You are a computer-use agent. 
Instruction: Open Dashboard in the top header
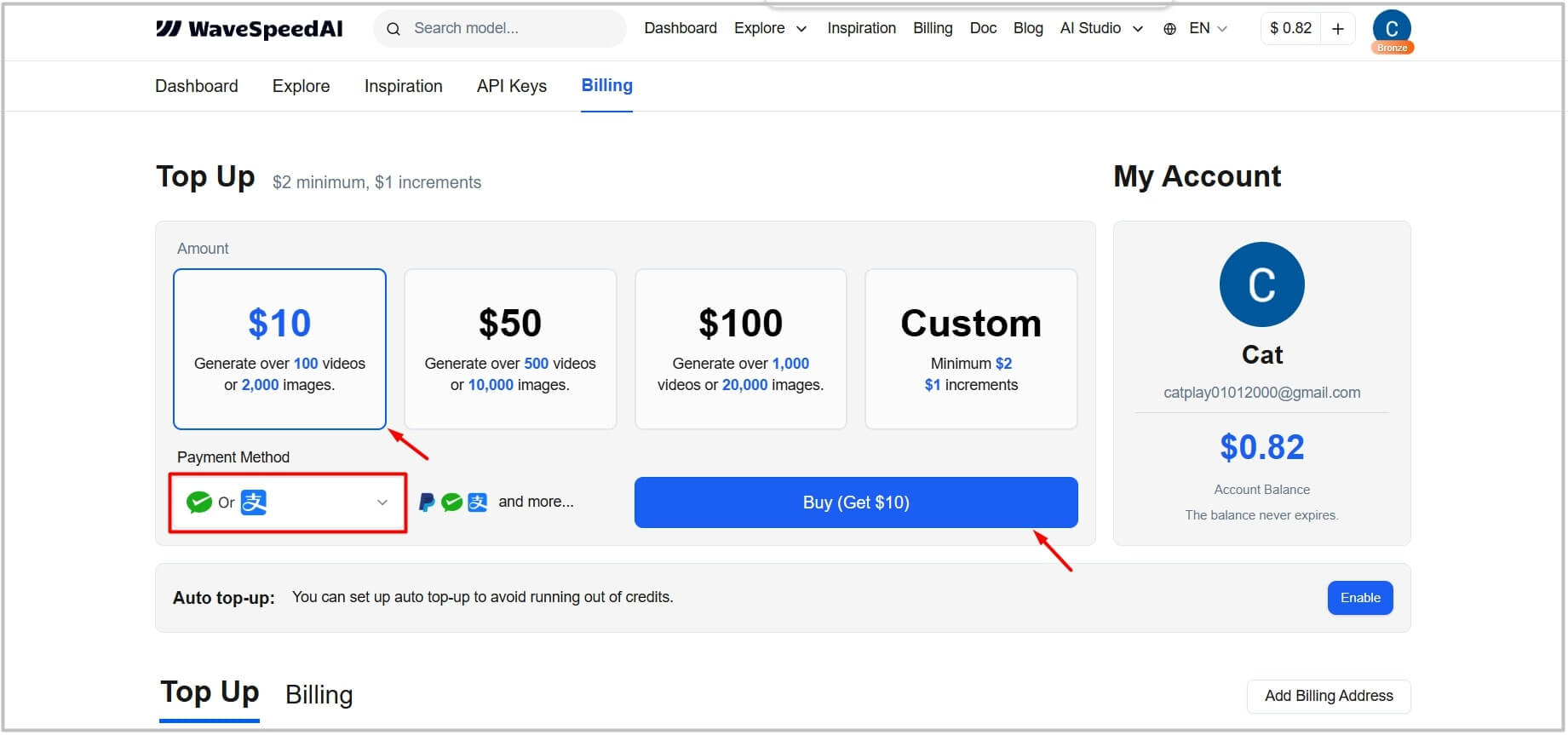pyautogui.click(x=681, y=28)
